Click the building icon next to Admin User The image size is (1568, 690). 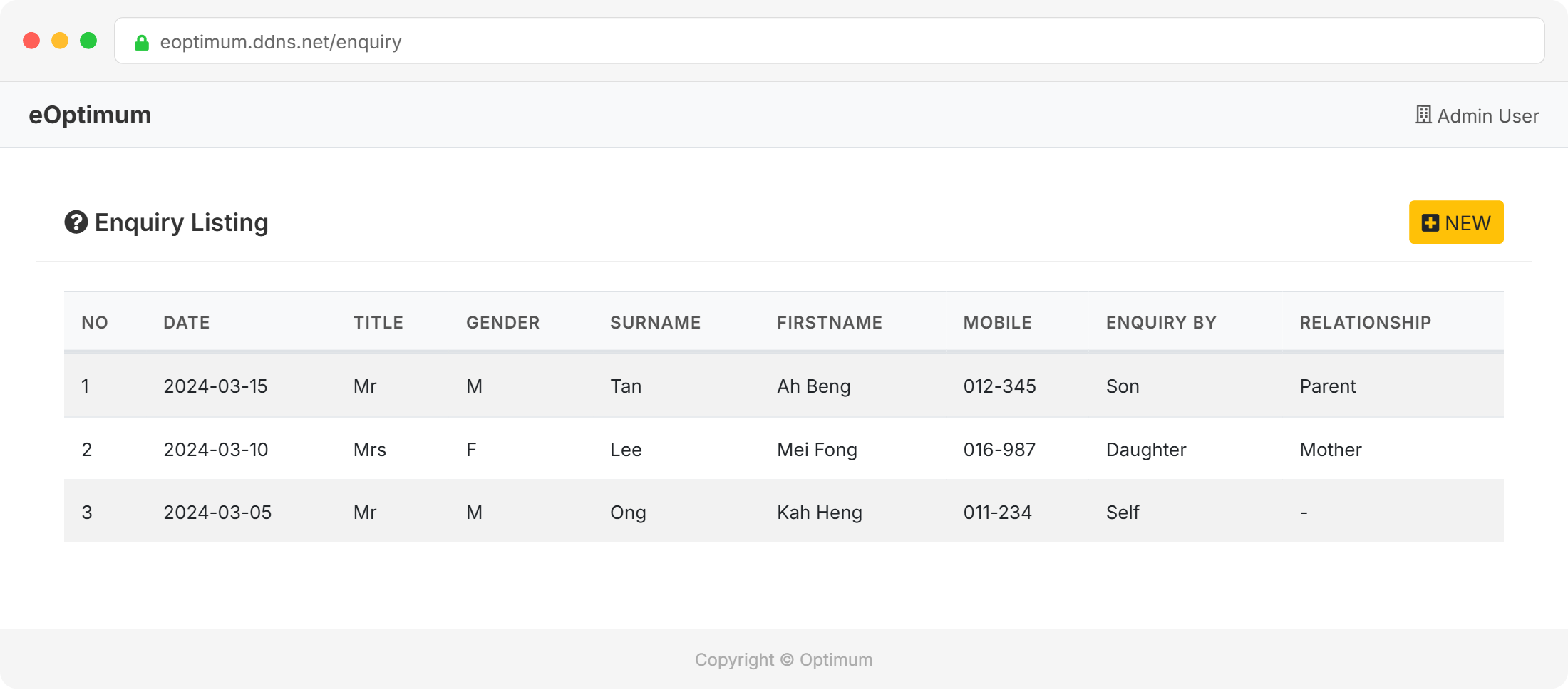pyautogui.click(x=1423, y=115)
